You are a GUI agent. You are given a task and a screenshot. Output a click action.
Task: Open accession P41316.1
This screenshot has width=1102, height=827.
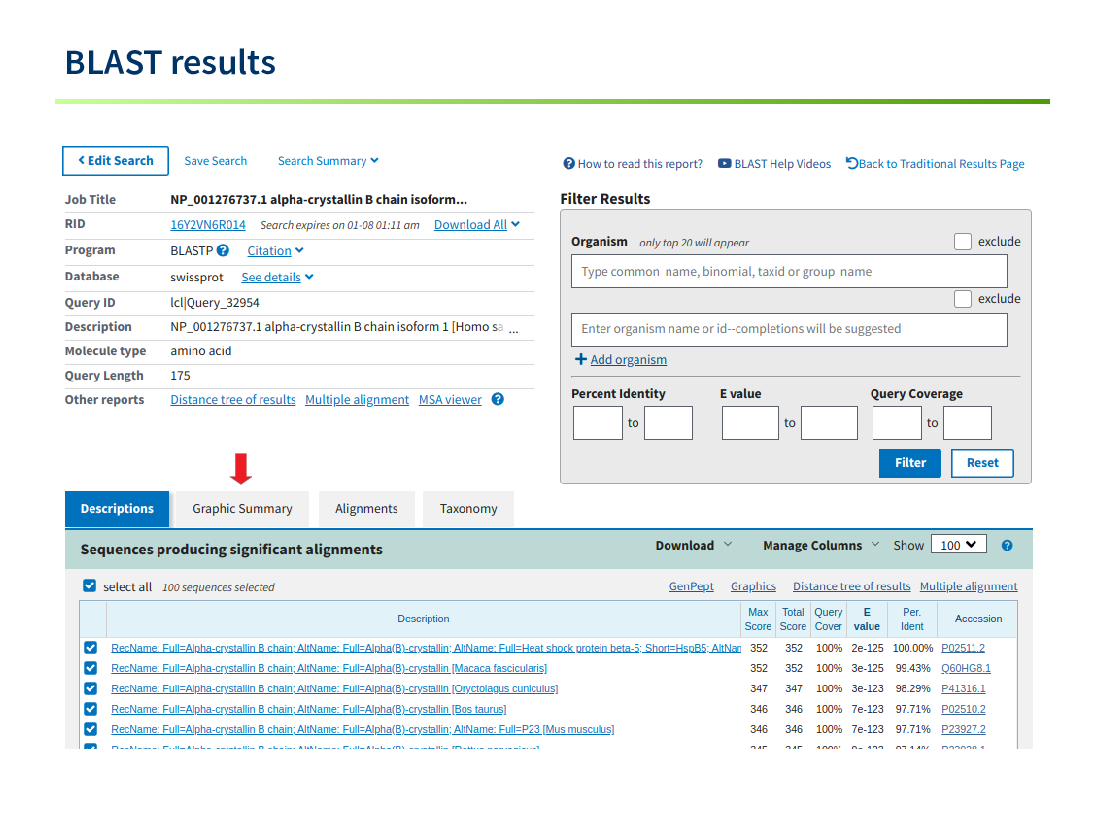click(x=964, y=689)
